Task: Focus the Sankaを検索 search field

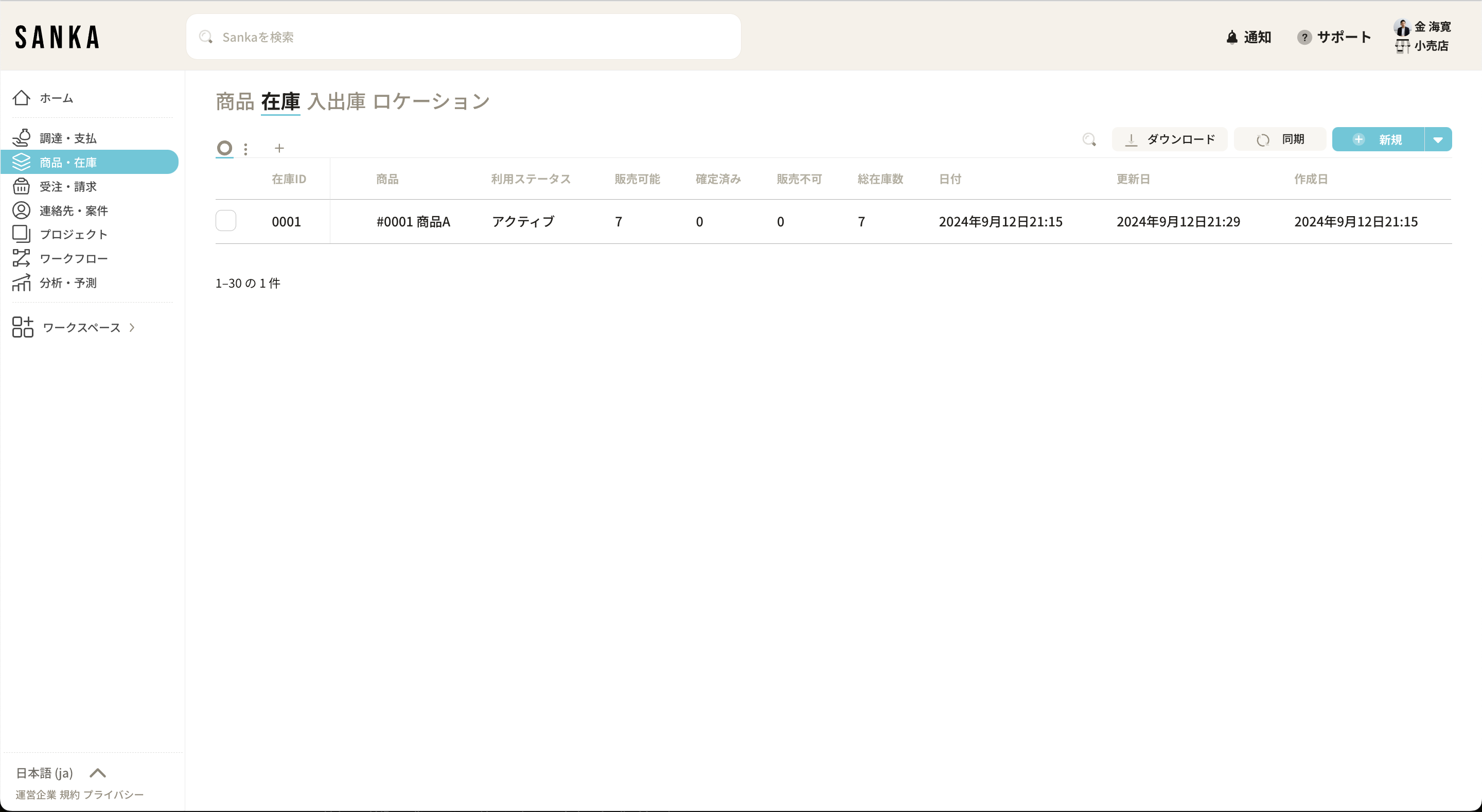Action: tap(463, 38)
